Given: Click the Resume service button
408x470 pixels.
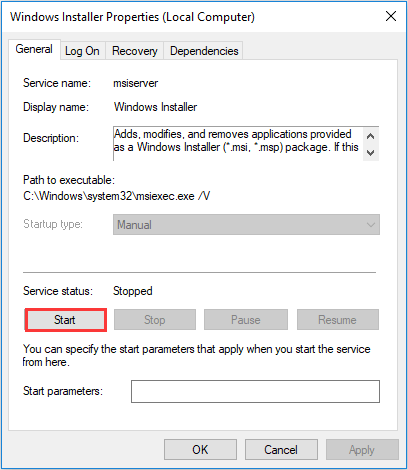Looking at the screenshot, I should (338, 320).
